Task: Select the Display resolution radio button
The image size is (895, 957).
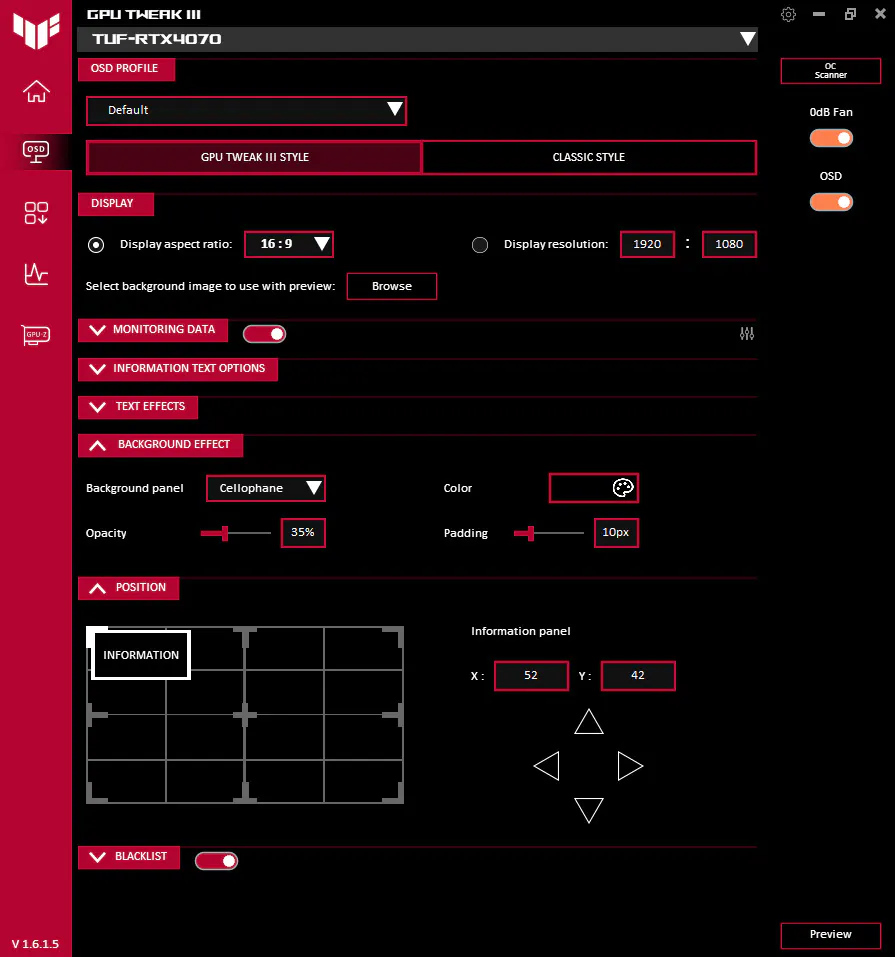Action: (x=480, y=245)
